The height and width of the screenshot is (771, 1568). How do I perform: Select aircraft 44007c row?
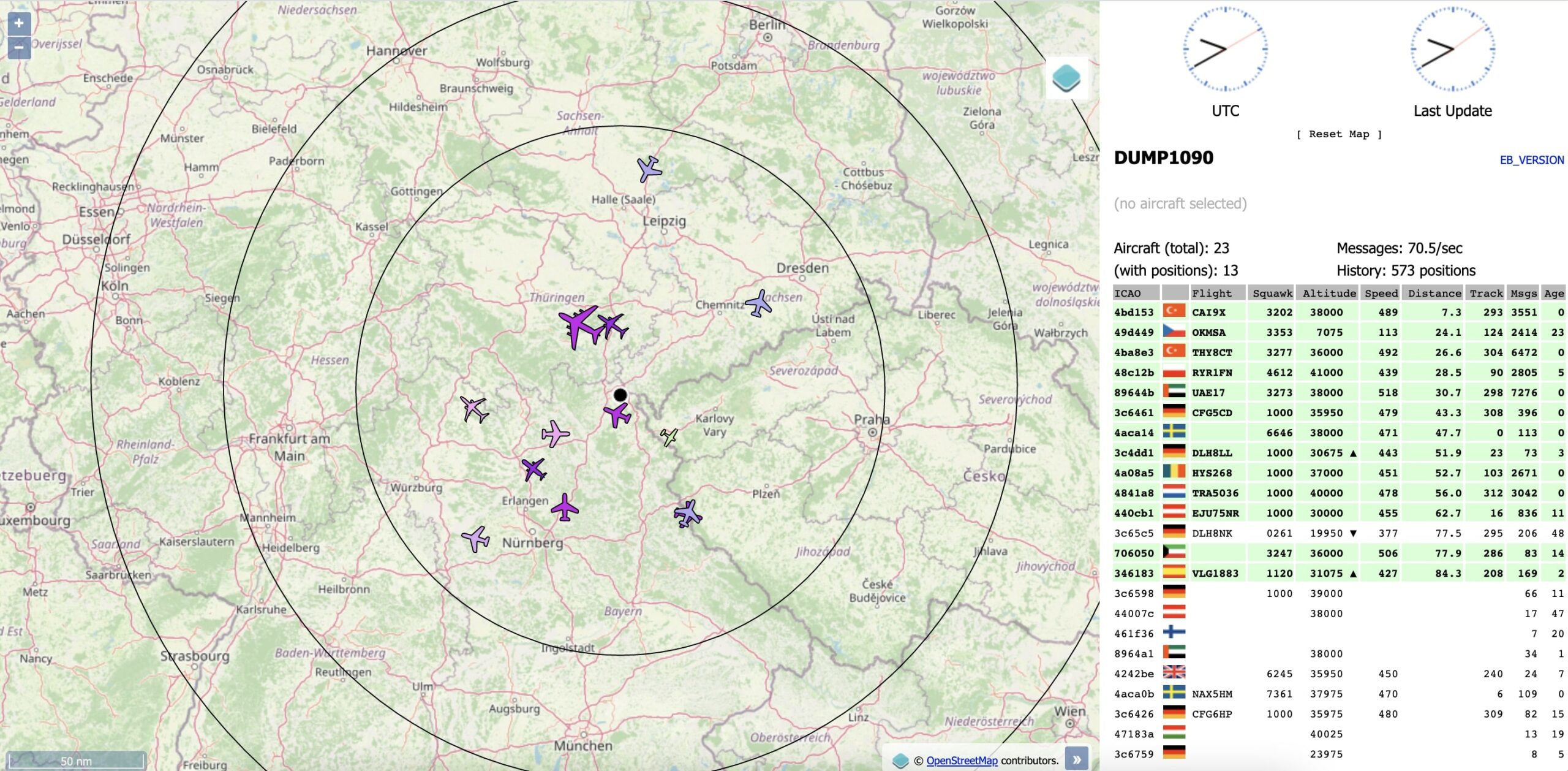1339,613
